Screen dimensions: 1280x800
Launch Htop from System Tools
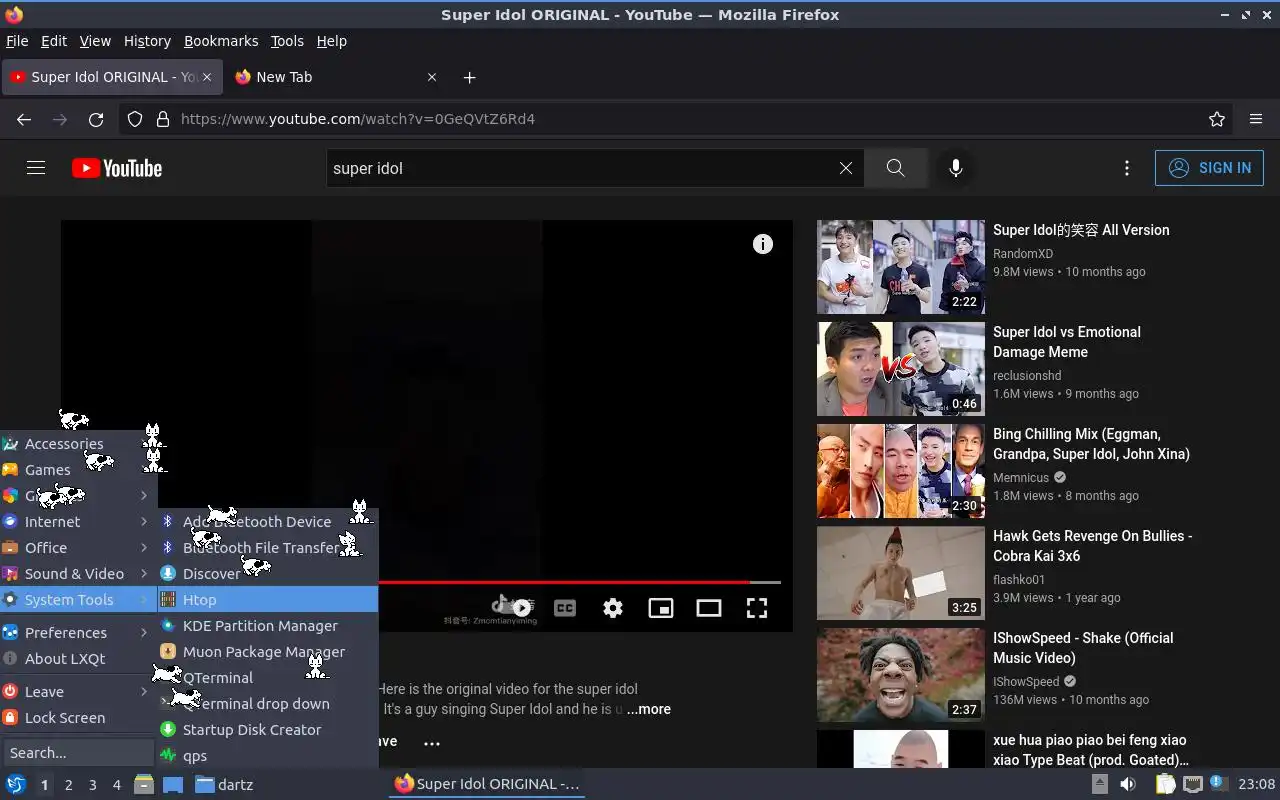tap(268, 599)
